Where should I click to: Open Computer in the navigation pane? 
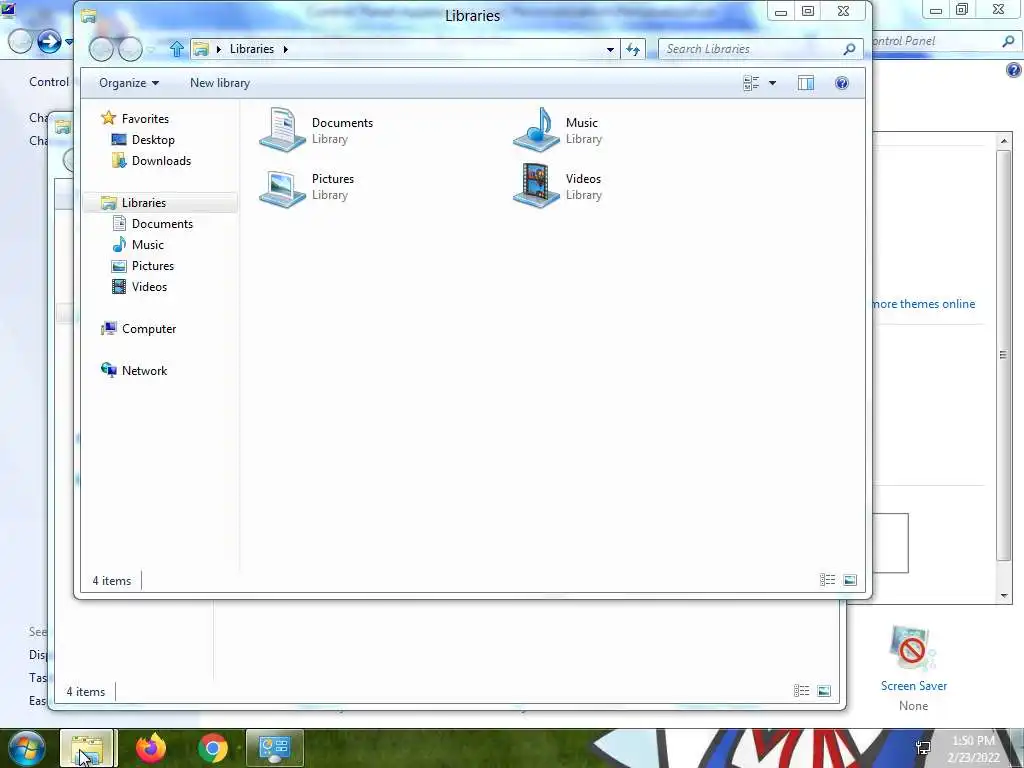pos(149,328)
